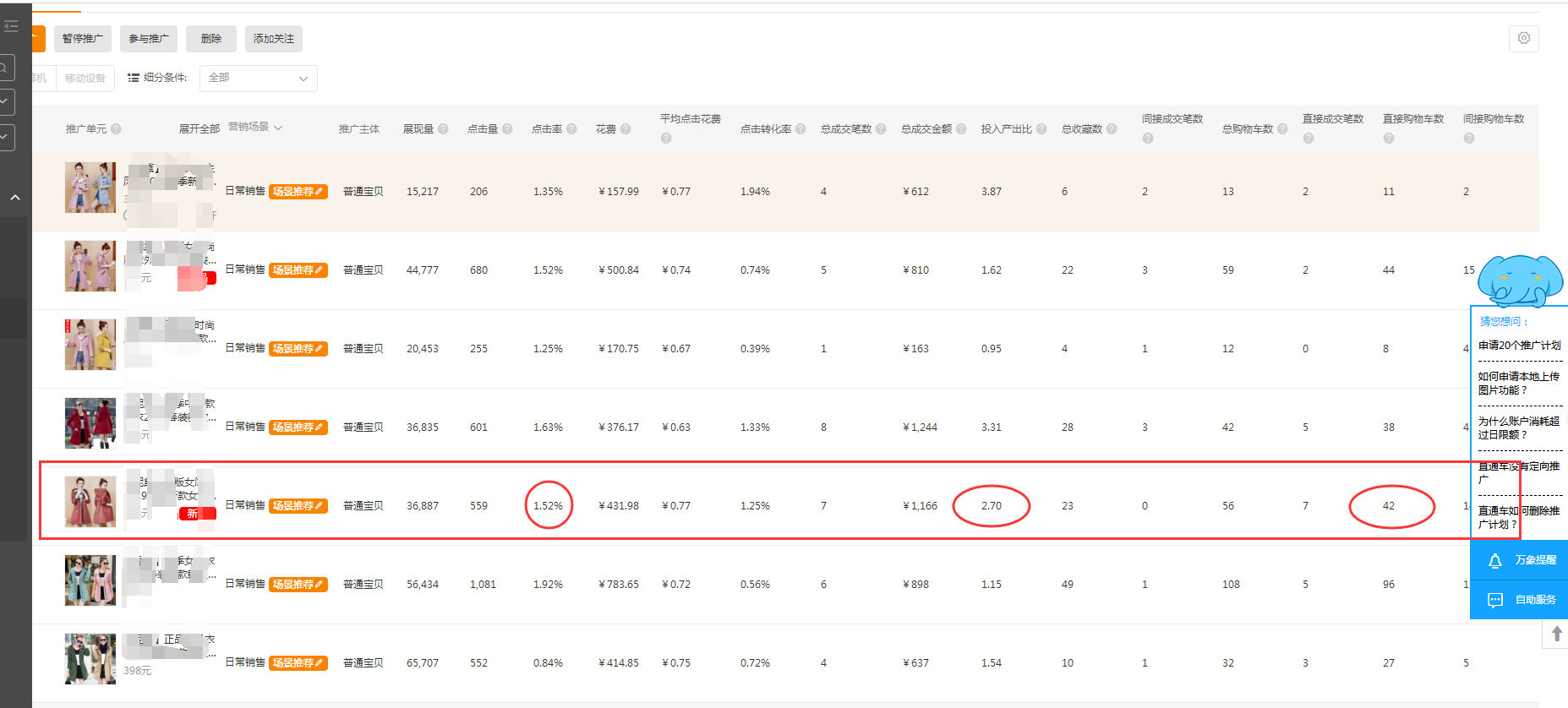Open the 细分条件 全部 dropdown
The height and width of the screenshot is (708, 1568).
click(x=258, y=78)
